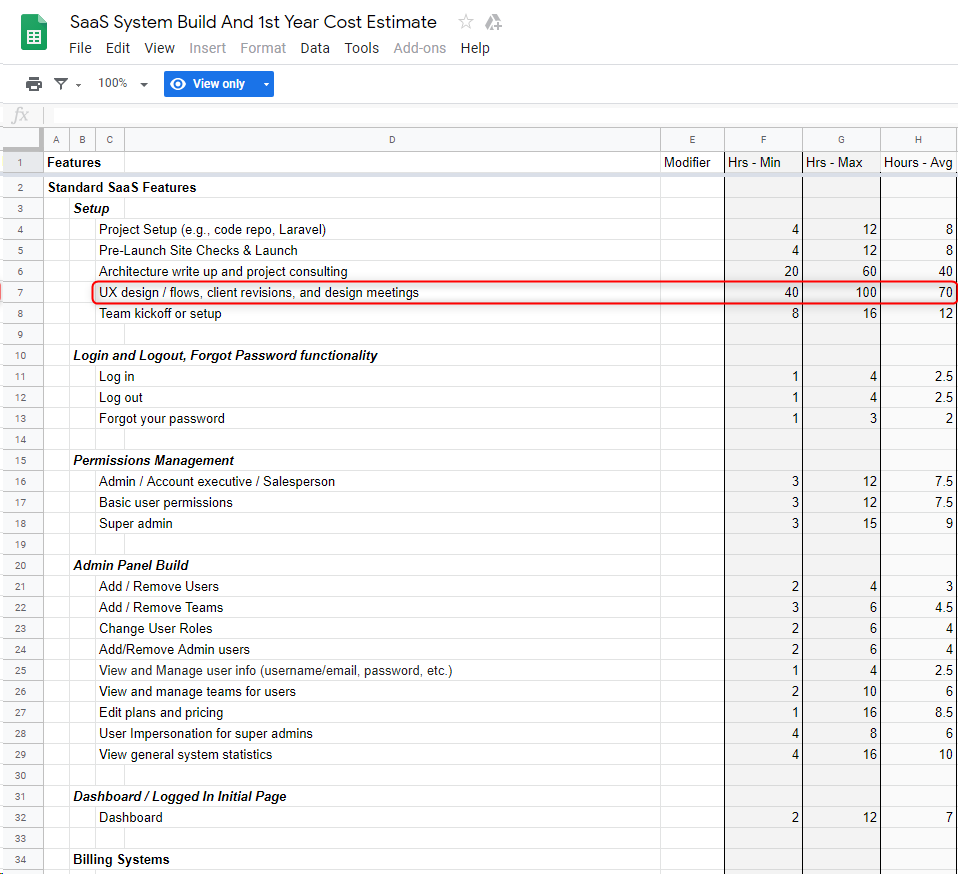Select the Standard SaaS Features cell
The image size is (958, 874).
[122, 188]
